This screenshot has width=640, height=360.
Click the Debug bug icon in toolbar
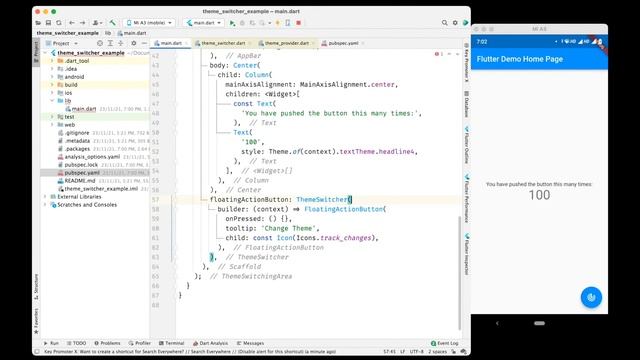[x=242, y=23]
